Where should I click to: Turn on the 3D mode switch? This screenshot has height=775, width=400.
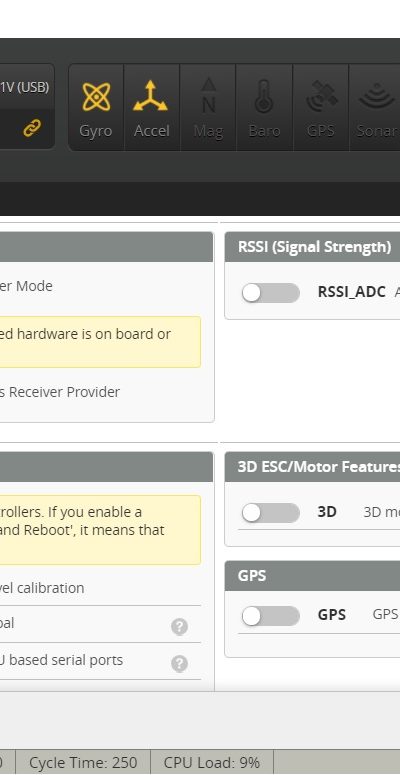click(x=270, y=513)
